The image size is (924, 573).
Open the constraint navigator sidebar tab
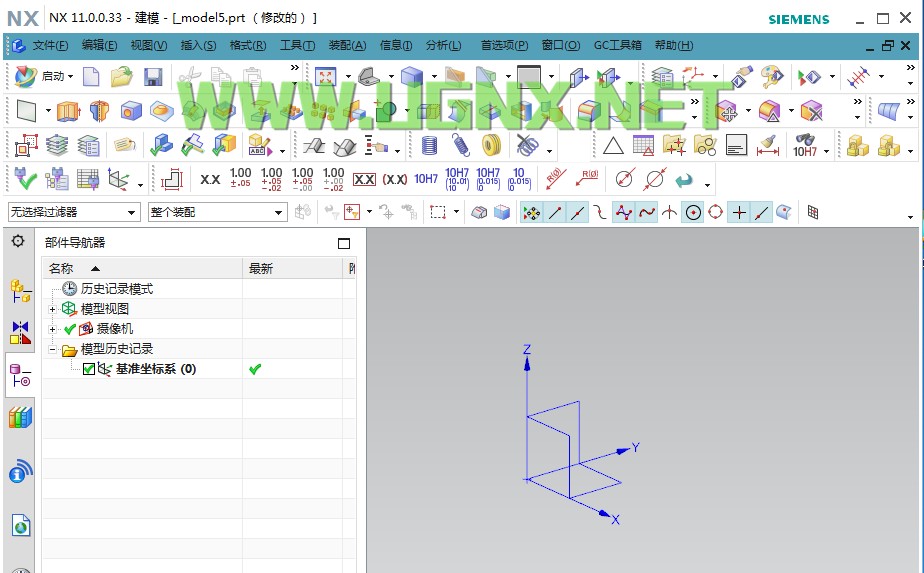click(x=20, y=332)
